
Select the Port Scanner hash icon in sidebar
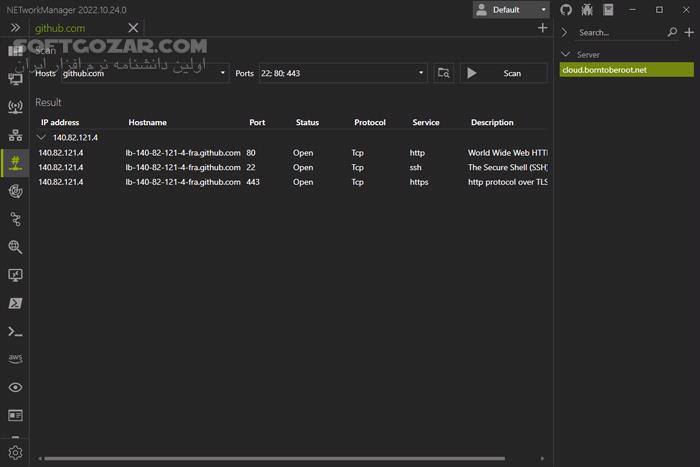(15, 162)
